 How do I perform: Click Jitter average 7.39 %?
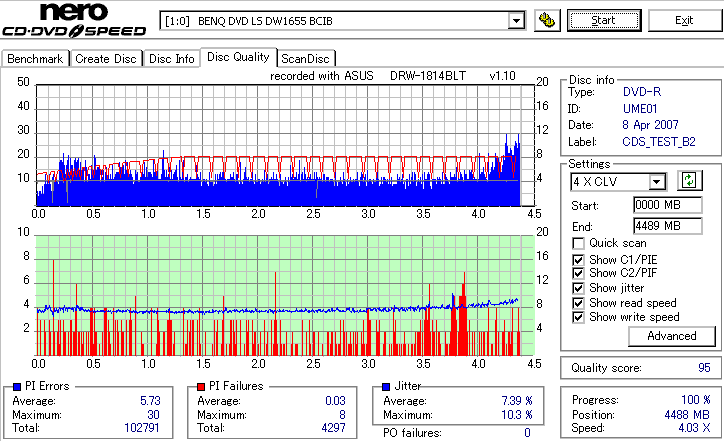[517, 401]
